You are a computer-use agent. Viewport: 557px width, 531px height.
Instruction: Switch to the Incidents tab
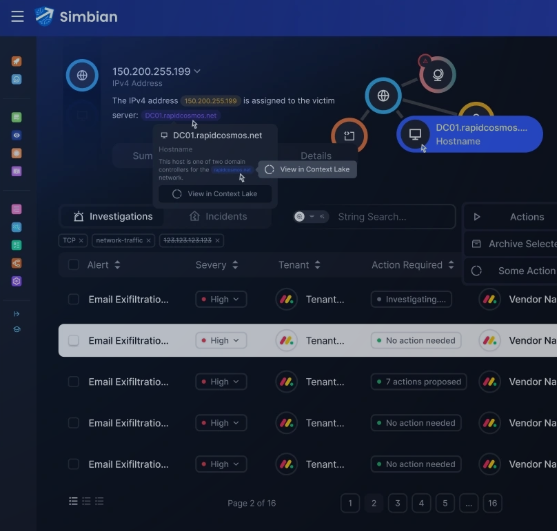(x=218, y=216)
